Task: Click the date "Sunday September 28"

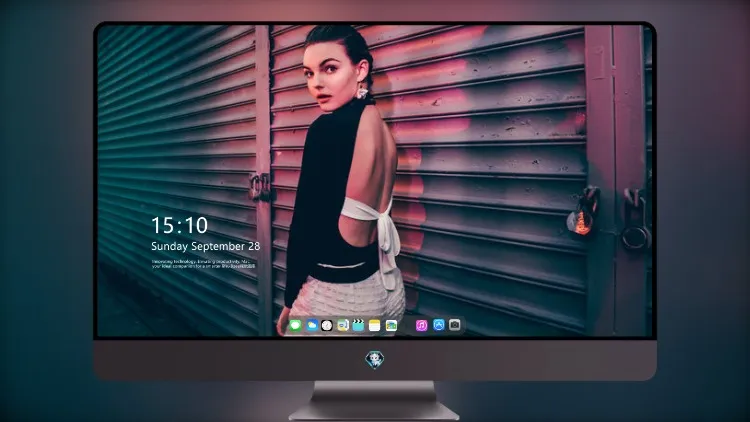Action: [206, 246]
